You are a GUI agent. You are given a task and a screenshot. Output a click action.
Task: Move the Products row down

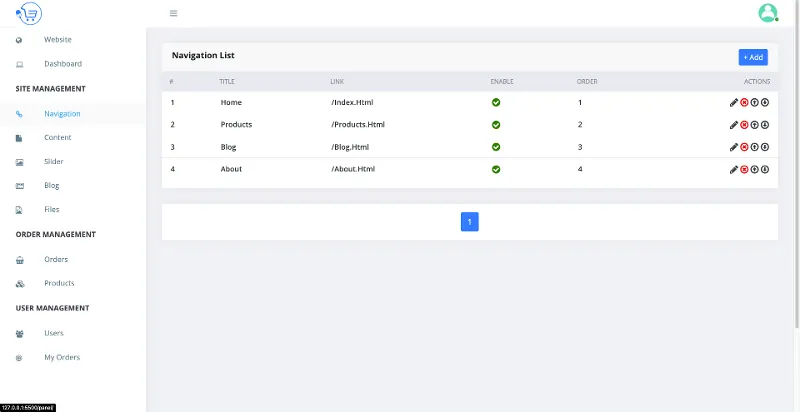pyautogui.click(x=765, y=125)
